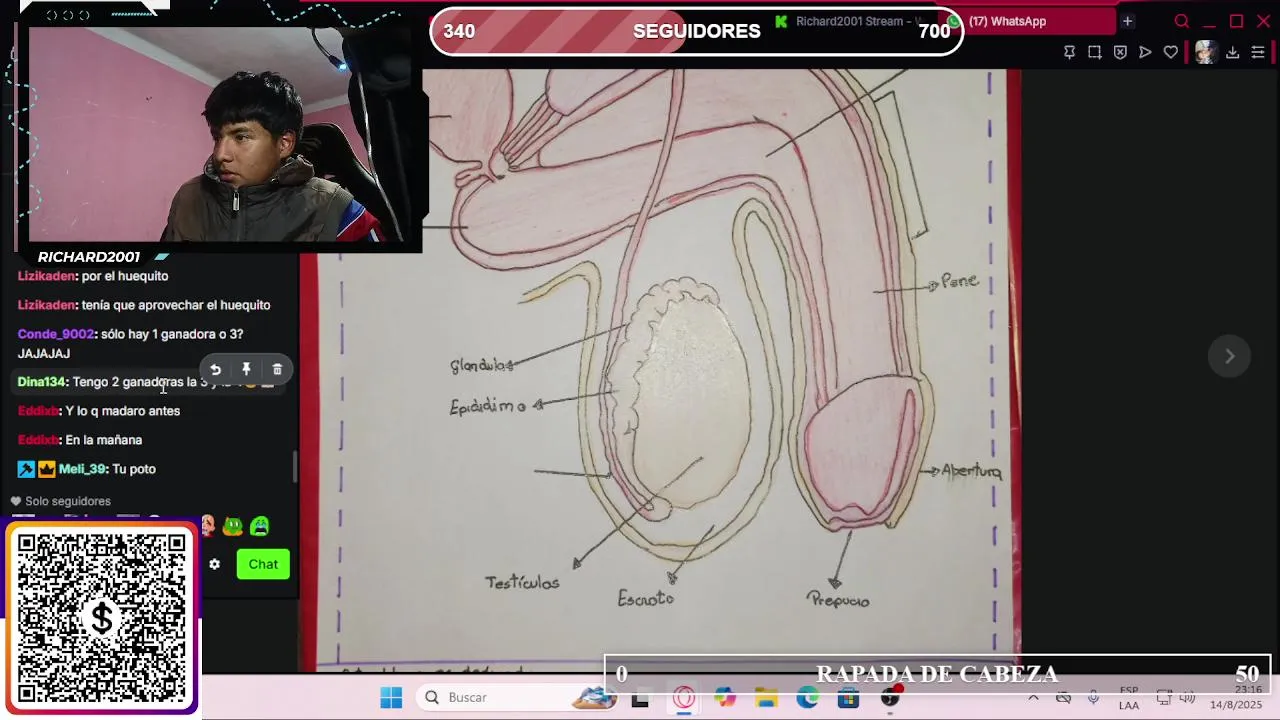Open browser tab search magnifier
Image resolution: width=1280 pixels, height=720 pixels.
coord(1182,21)
